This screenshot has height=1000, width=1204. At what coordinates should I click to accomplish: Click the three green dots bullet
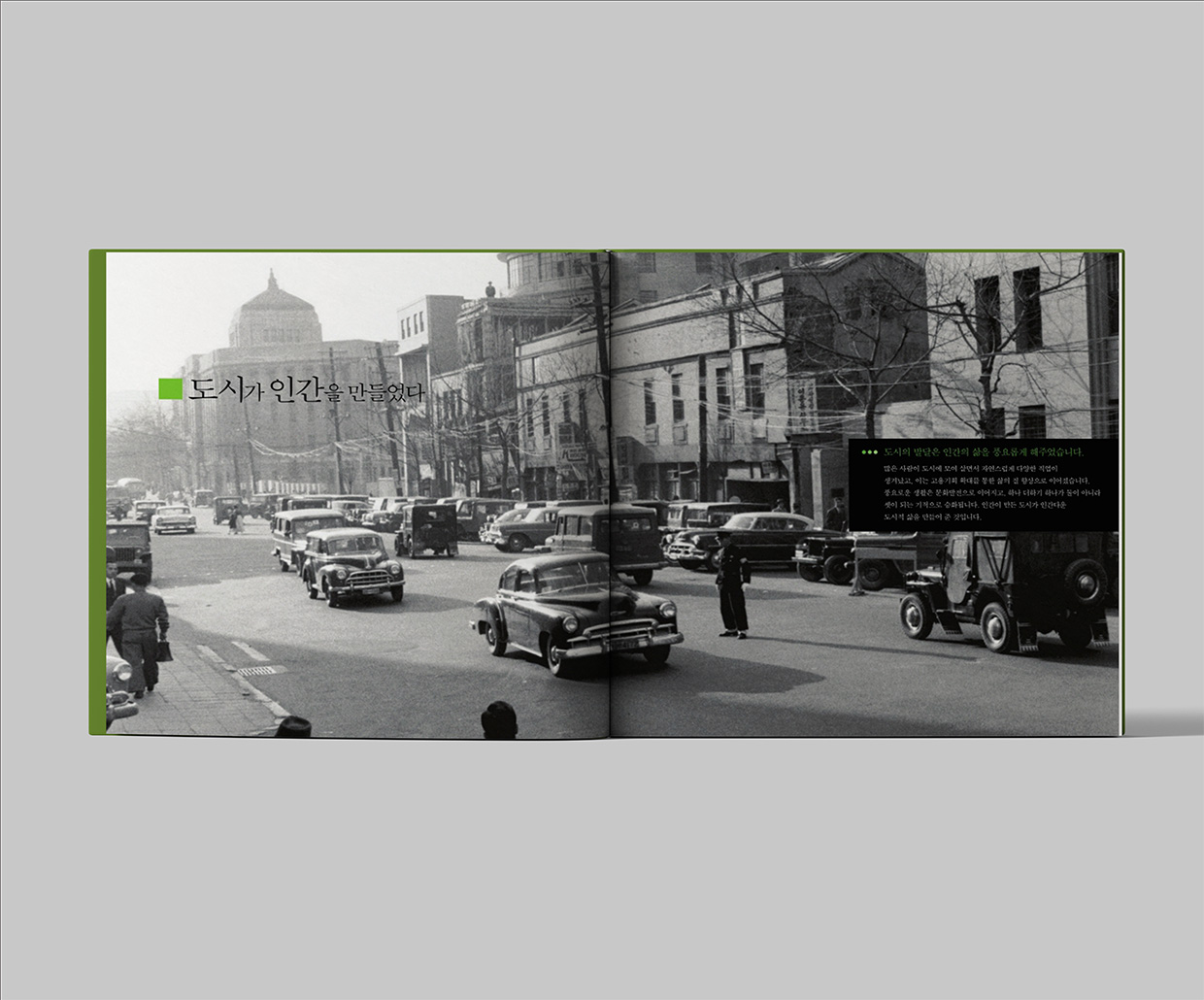869,453
